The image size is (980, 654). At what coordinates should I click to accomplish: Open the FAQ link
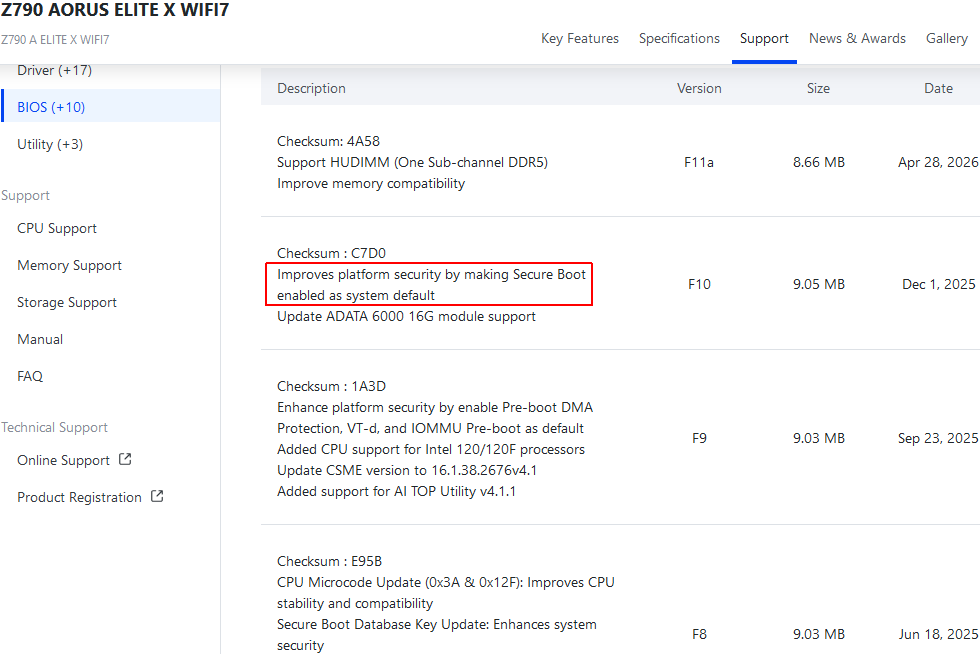pyautogui.click(x=30, y=376)
